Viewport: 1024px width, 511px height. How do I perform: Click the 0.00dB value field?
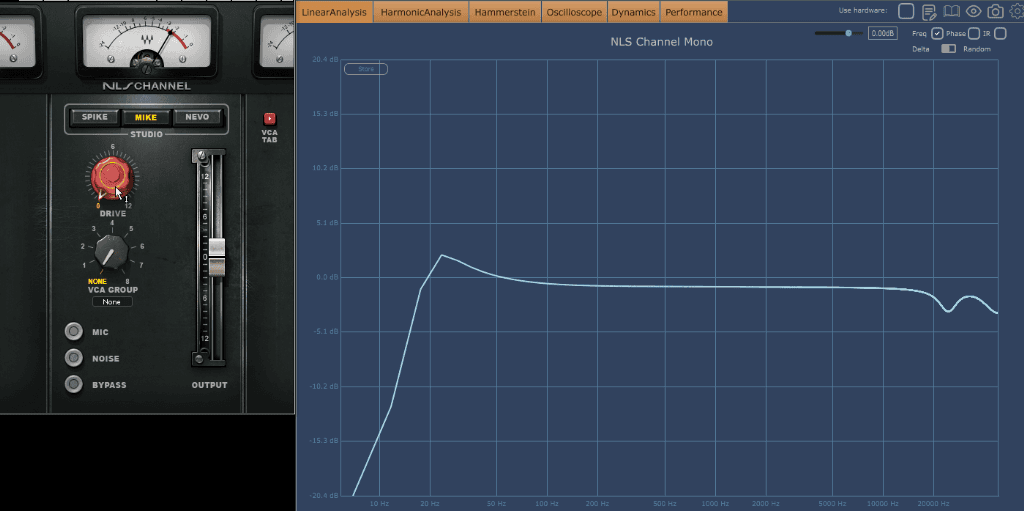883,33
